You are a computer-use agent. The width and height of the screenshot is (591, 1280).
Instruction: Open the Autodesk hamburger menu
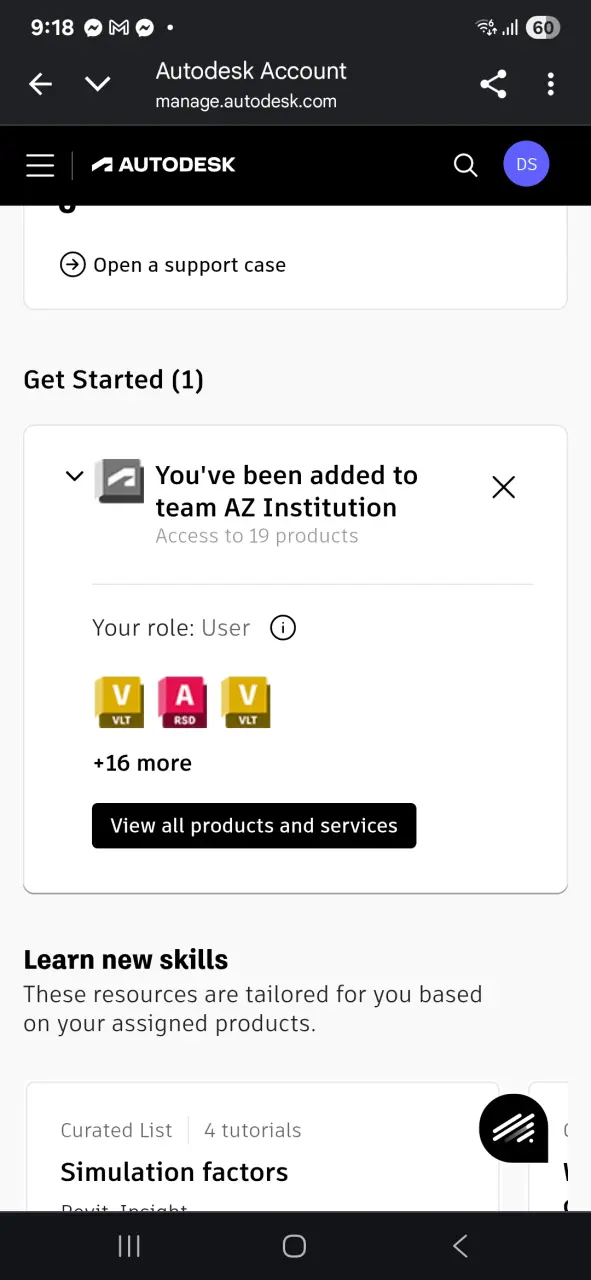tap(40, 165)
